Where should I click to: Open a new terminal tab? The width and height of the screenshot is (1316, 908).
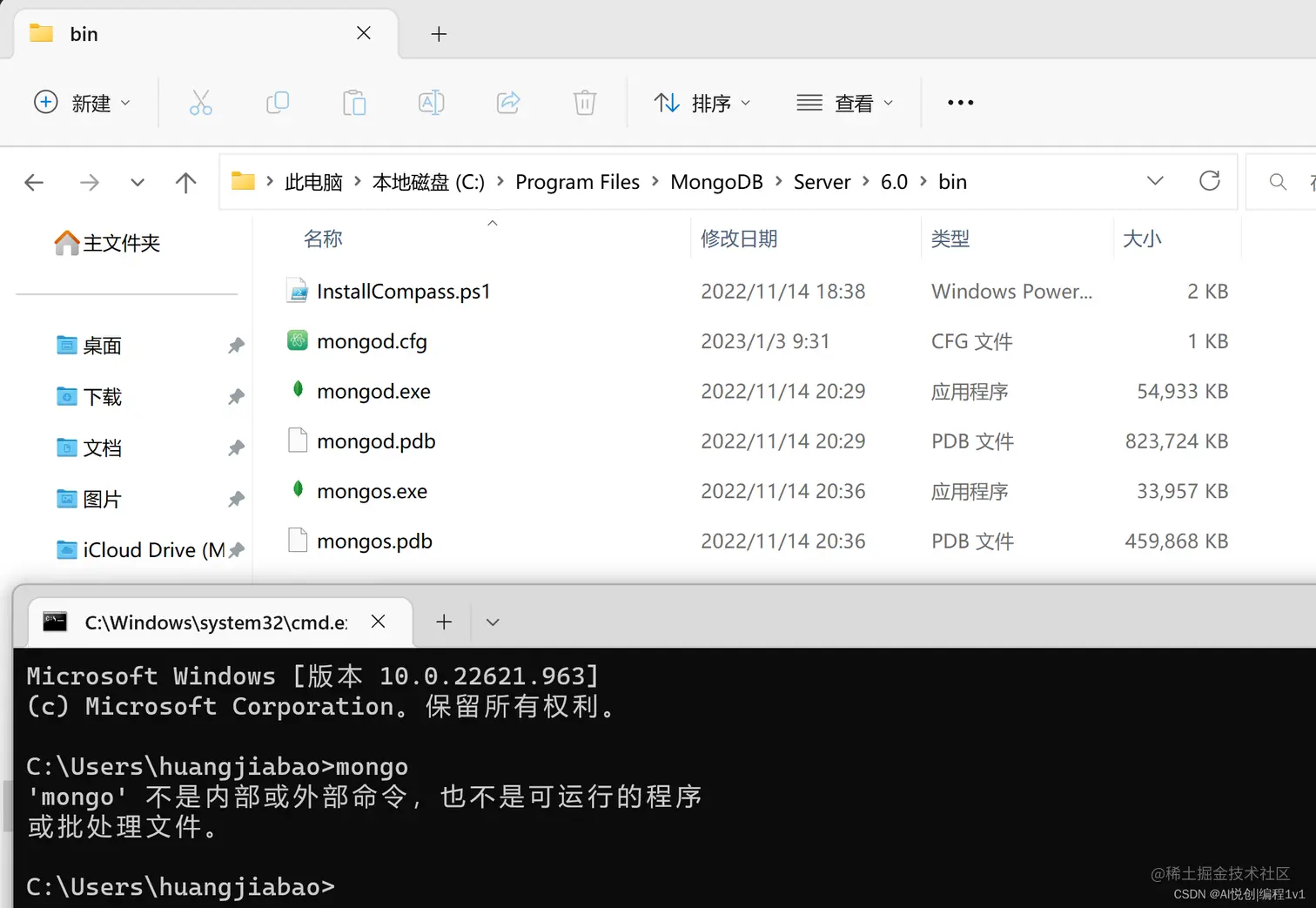point(444,622)
